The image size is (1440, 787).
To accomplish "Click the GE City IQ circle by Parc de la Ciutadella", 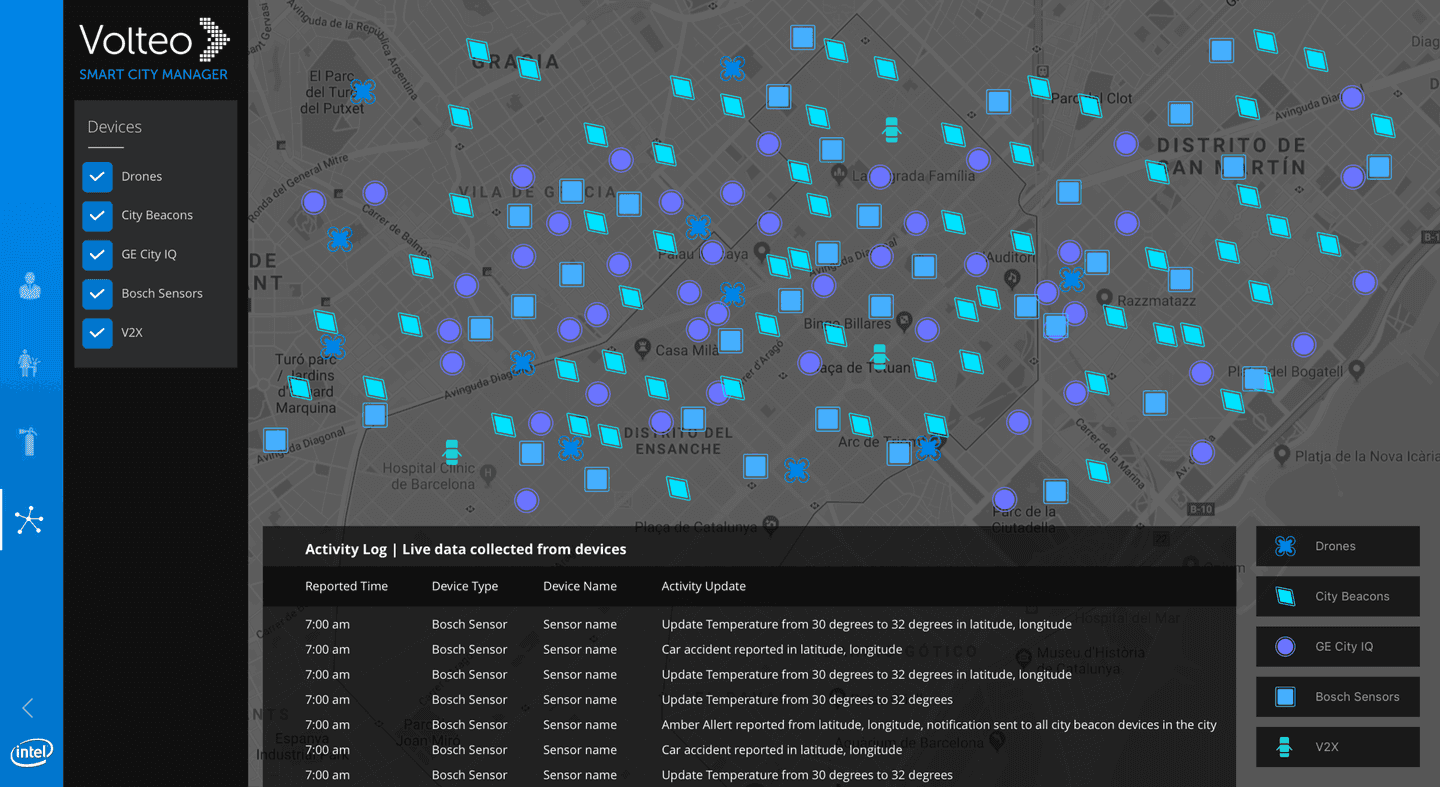I will [x=1005, y=499].
